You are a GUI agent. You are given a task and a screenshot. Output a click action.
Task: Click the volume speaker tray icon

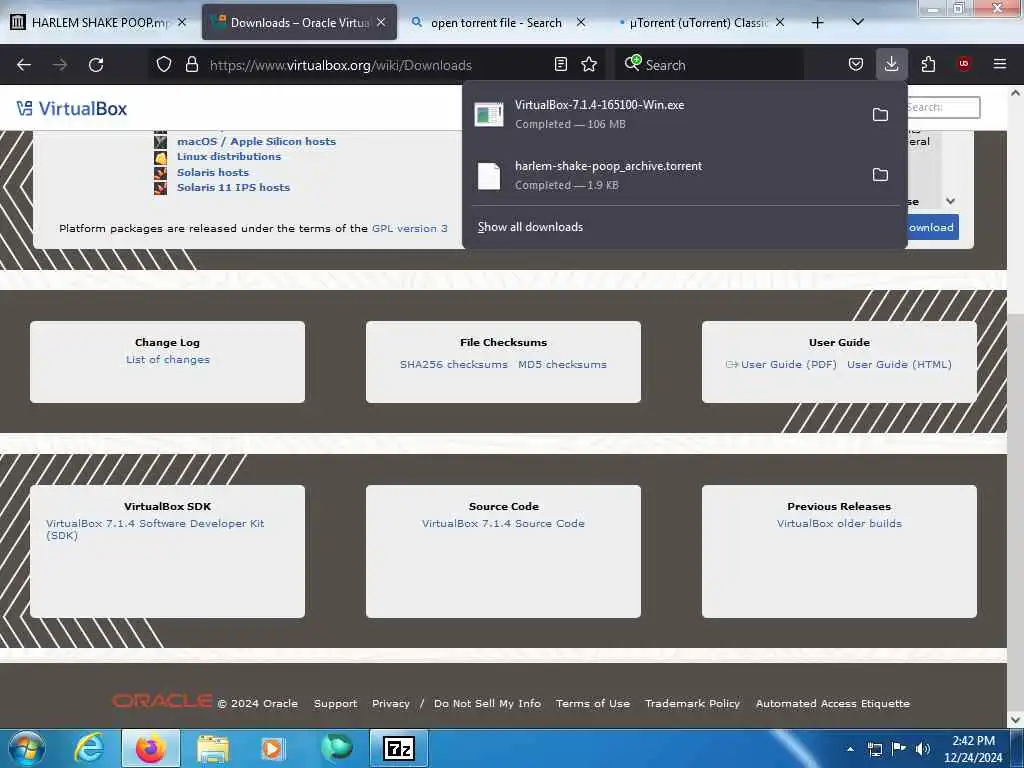[x=922, y=749]
